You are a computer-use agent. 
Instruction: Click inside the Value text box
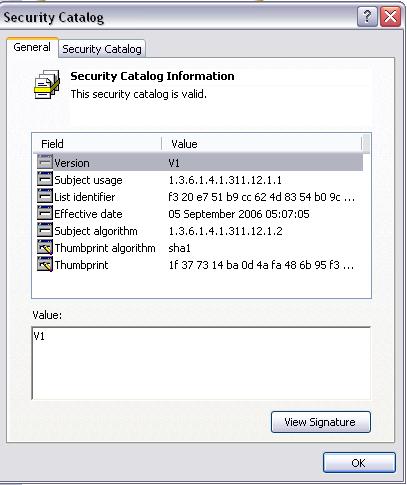pyautogui.click(x=201, y=363)
